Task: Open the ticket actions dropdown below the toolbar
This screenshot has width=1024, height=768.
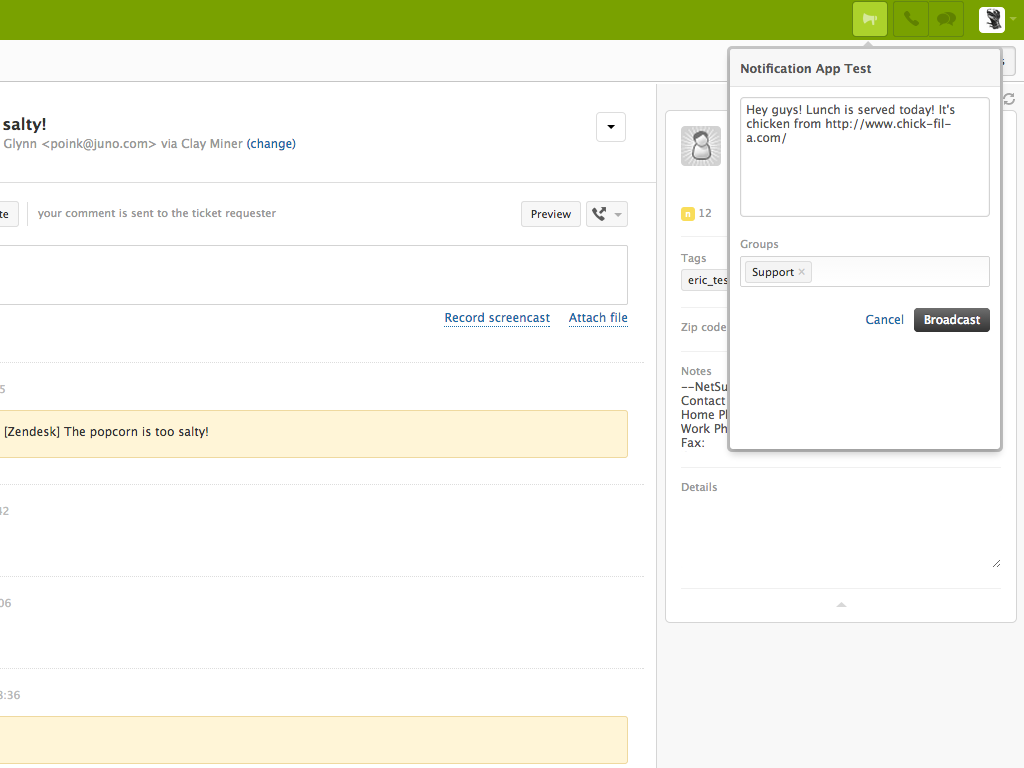Action: [x=610, y=127]
